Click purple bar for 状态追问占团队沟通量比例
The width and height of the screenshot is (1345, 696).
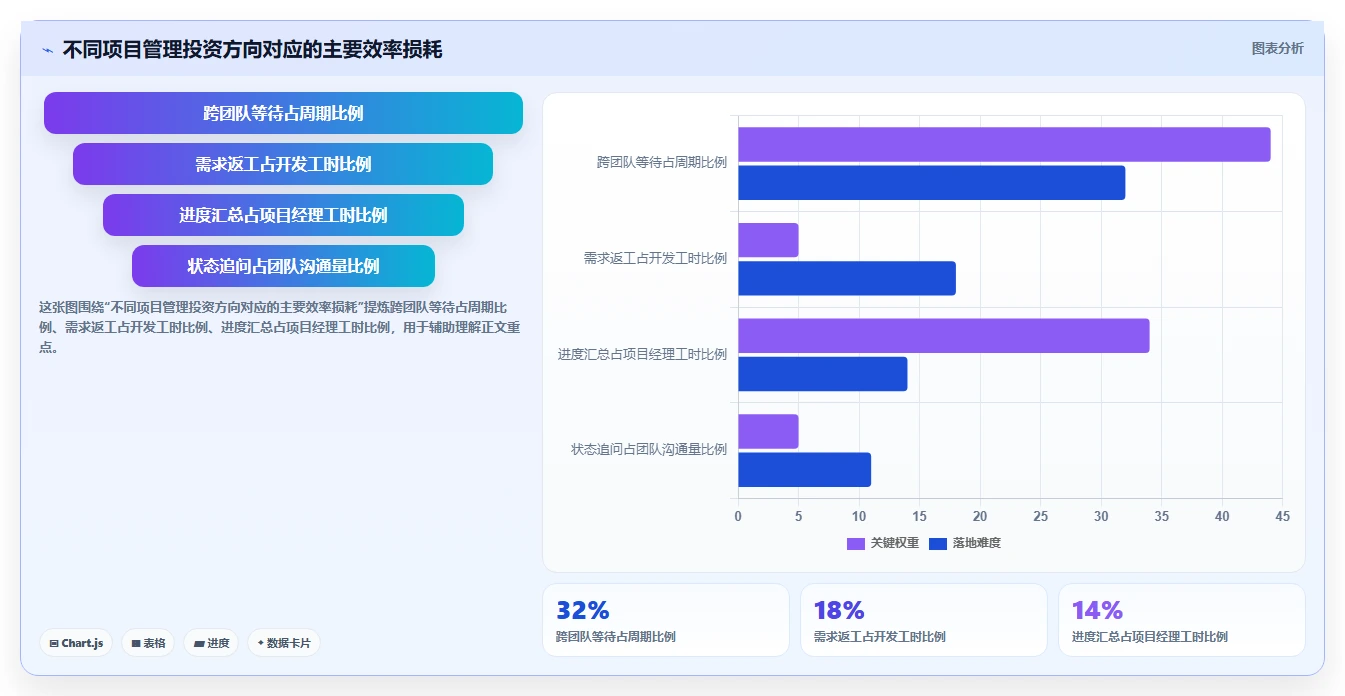(768, 431)
